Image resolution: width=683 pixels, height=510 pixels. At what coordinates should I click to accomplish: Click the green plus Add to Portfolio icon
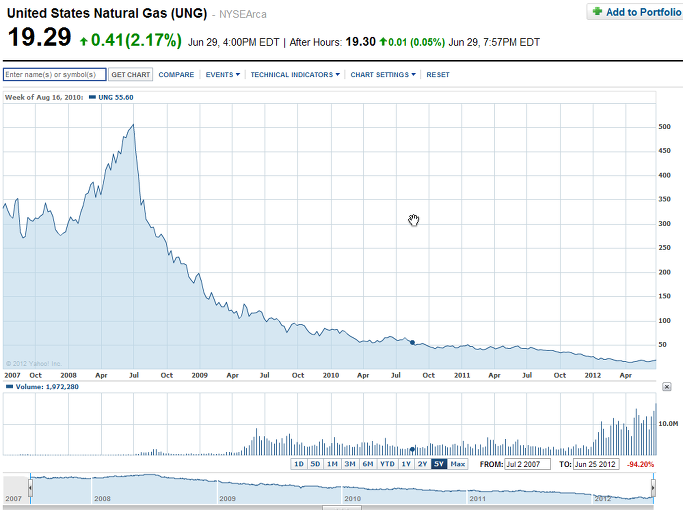(597, 11)
